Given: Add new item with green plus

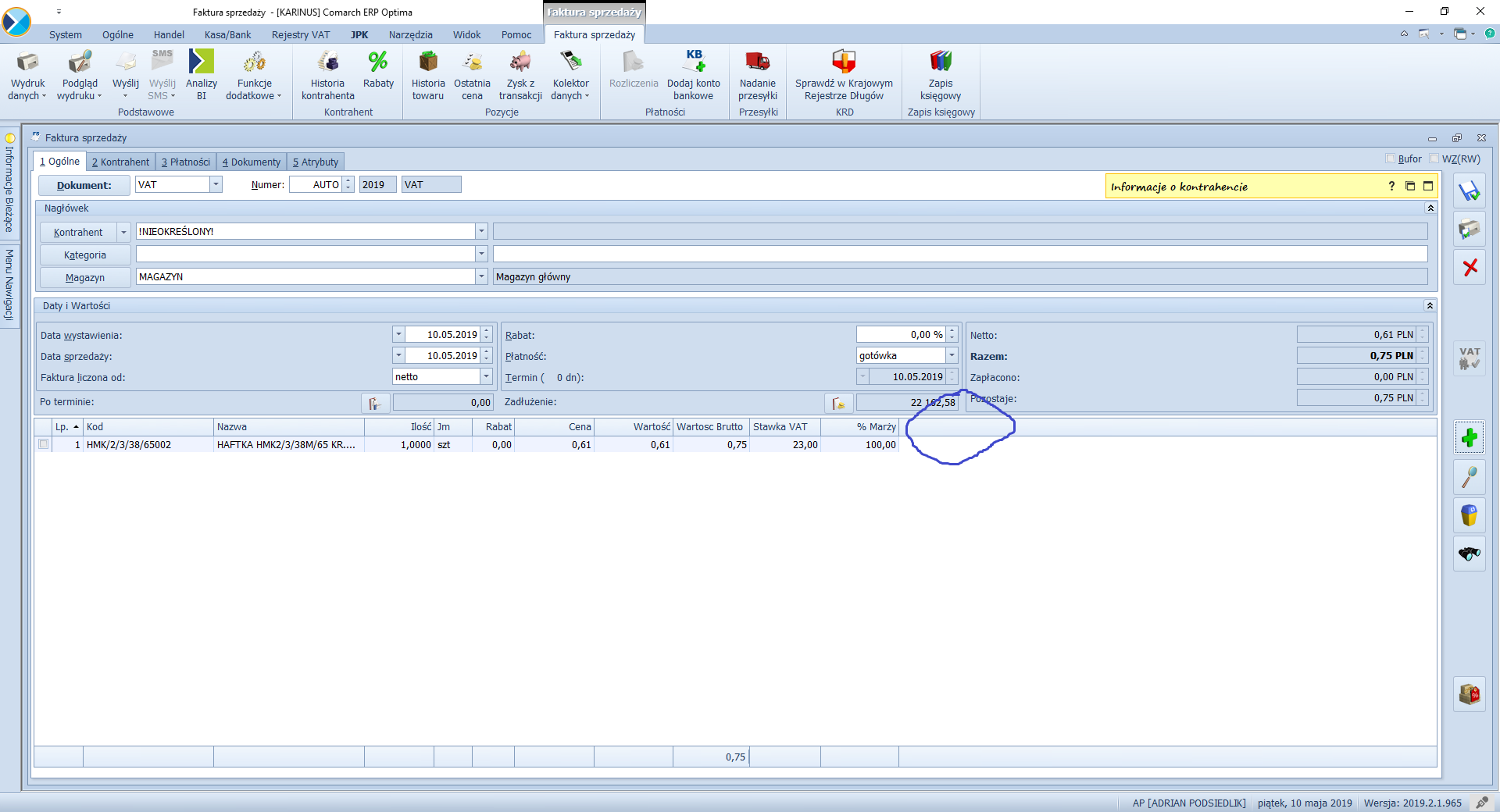Looking at the screenshot, I should [x=1470, y=437].
